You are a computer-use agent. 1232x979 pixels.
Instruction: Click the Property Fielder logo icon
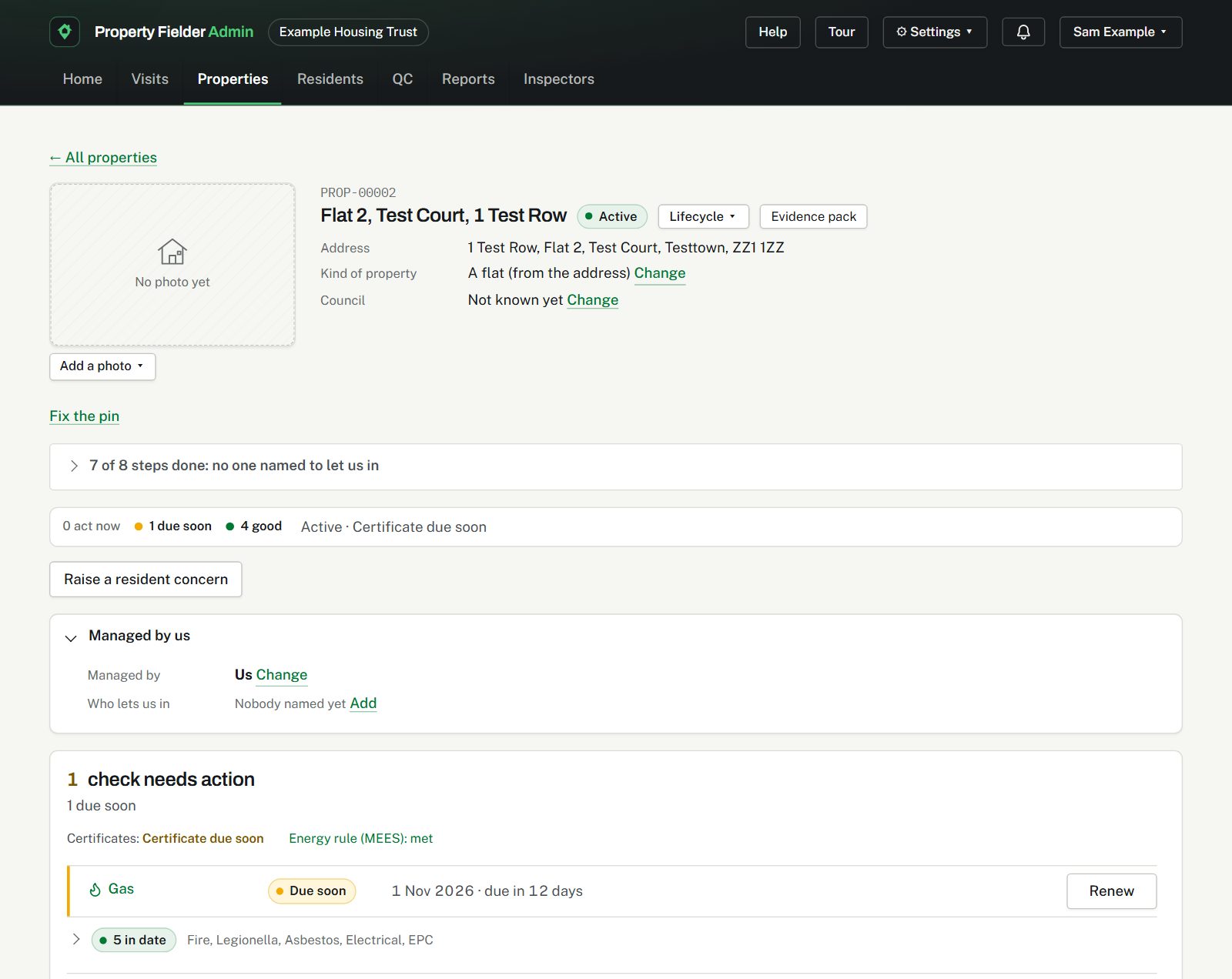65,32
